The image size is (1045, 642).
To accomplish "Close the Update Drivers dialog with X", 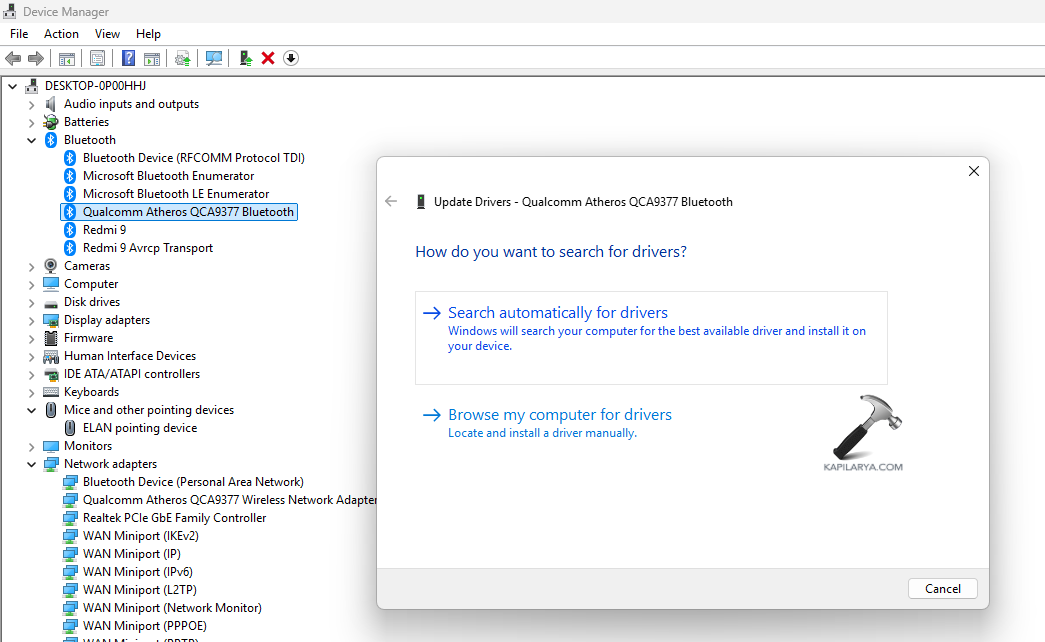I will pyautogui.click(x=974, y=171).
